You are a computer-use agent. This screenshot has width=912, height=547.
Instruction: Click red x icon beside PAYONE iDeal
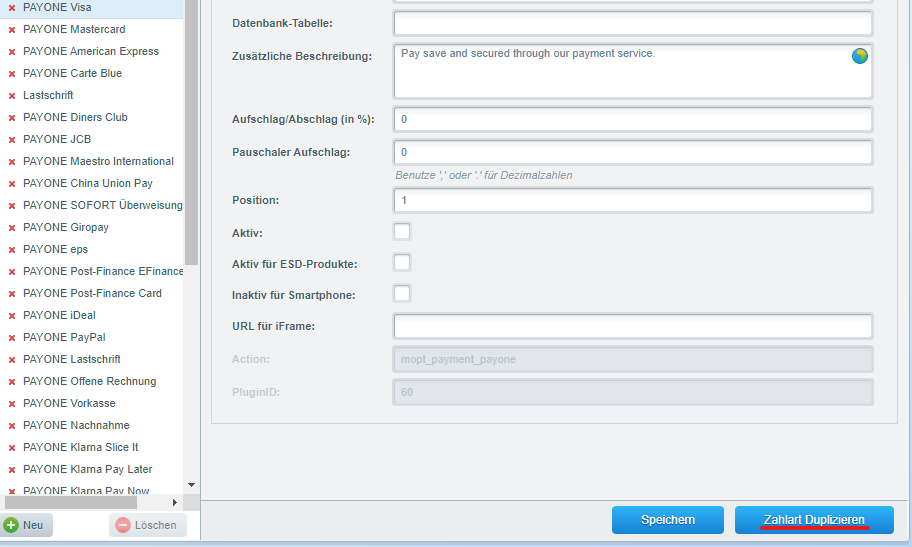(12, 316)
